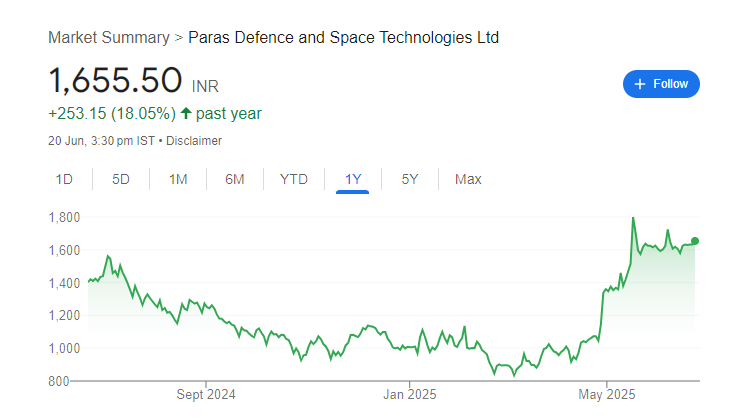Open the Market Summary link
The image size is (747, 420).
pyautogui.click(x=109, y=38)
